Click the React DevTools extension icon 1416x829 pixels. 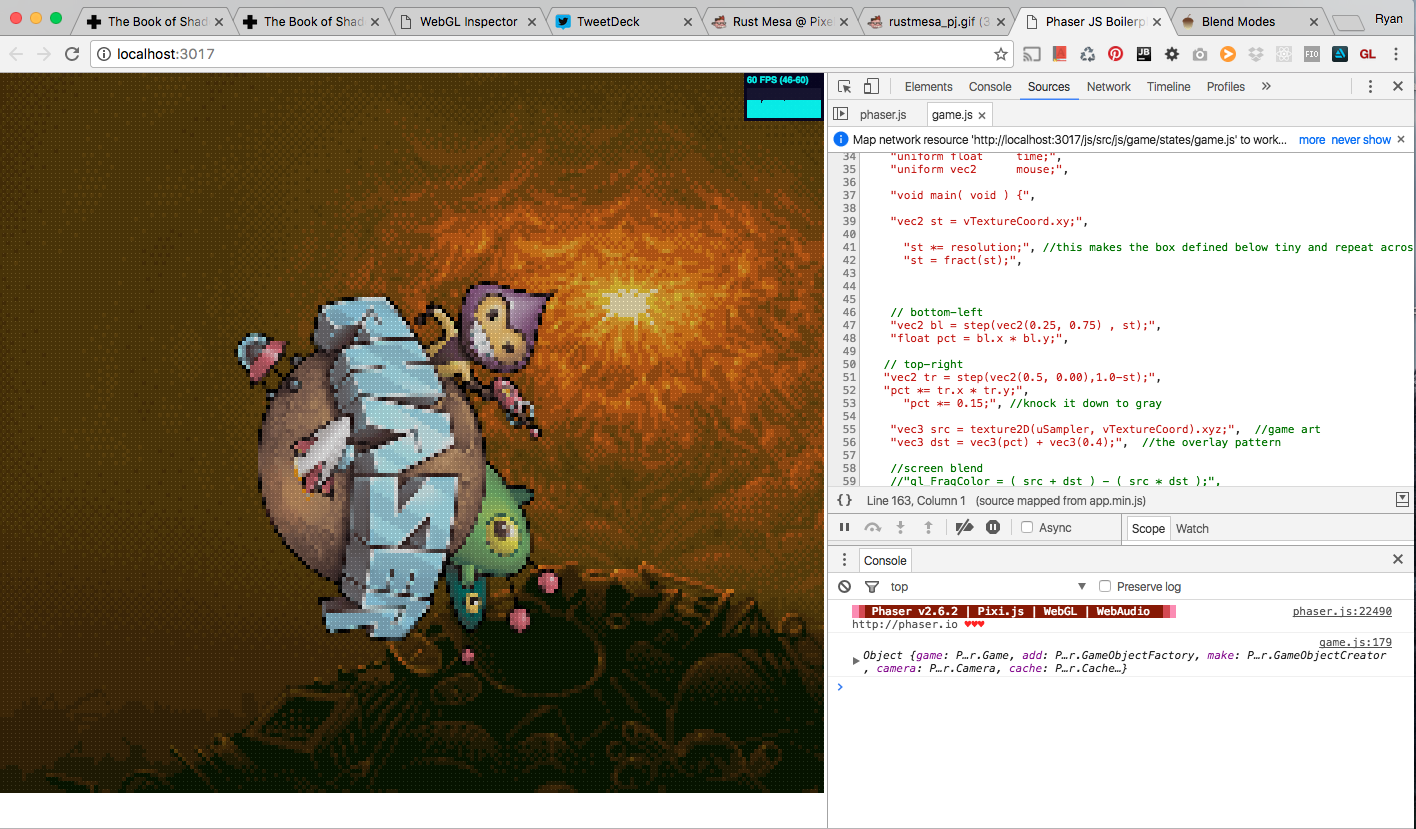click(x=1285, y=54)
